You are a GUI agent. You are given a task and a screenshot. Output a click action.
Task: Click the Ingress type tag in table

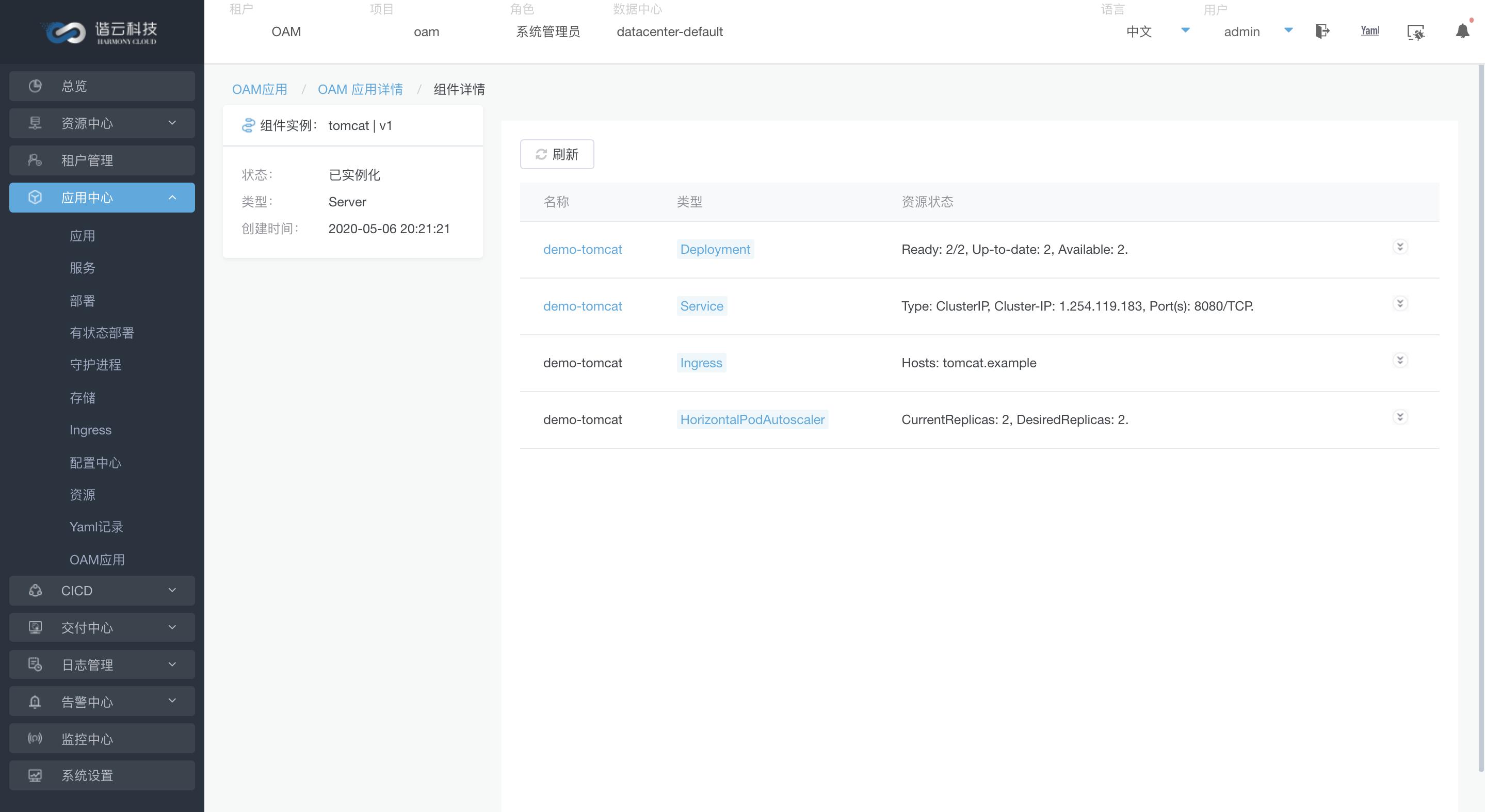(x=701, y=363)
